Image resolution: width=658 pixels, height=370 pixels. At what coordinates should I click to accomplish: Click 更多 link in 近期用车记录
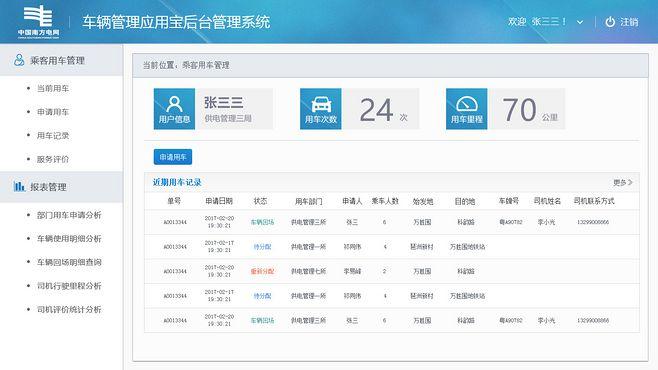[623, 182]
